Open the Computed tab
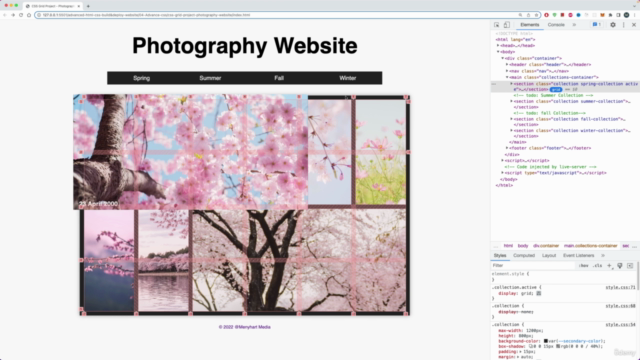The image size is (640, 360). pyautogui.click(x=524, y=256)
